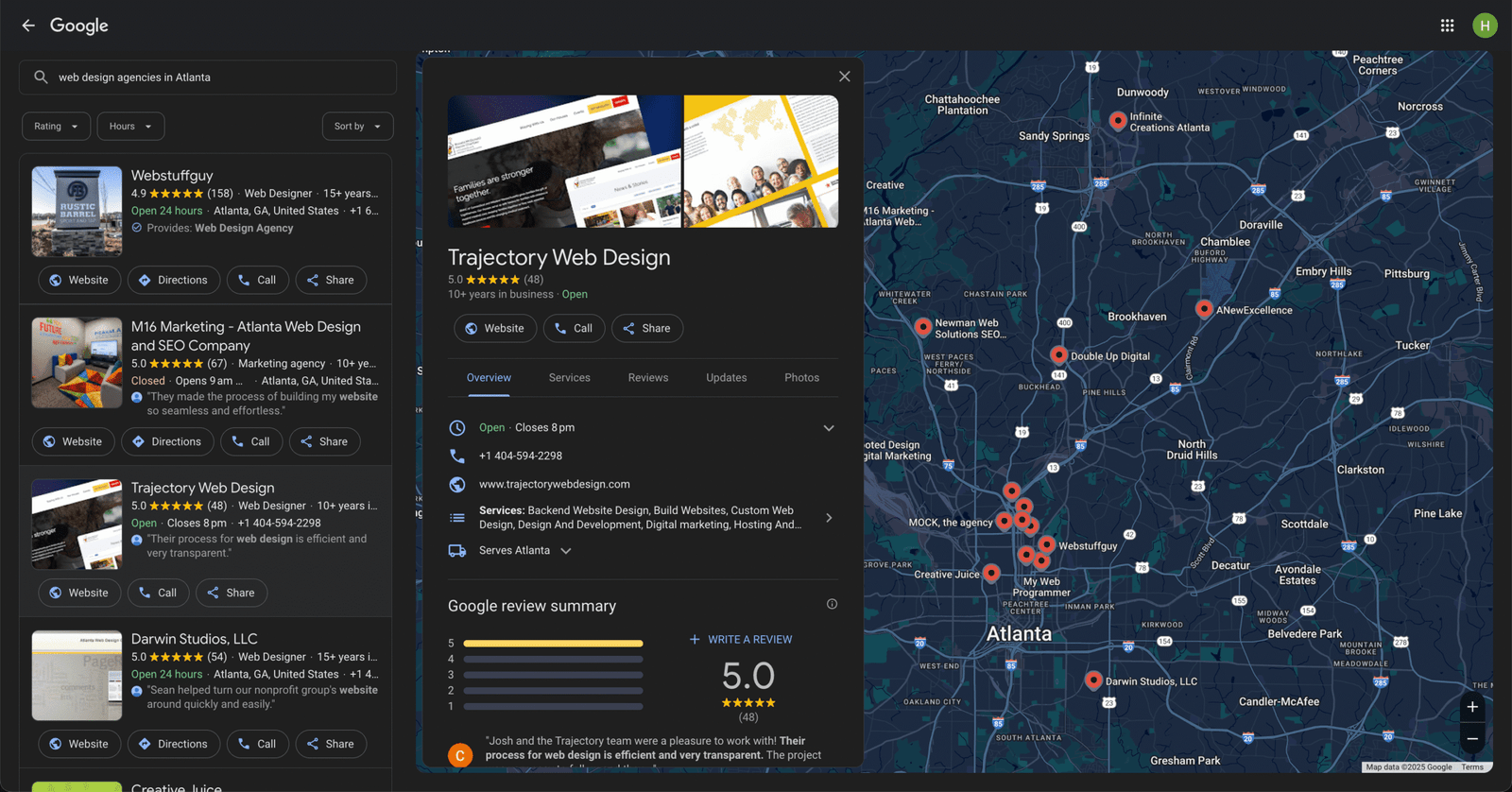Call Webstuffguy
The width and height of the screenshot is (1512, 792).
[x=257, y=280]
